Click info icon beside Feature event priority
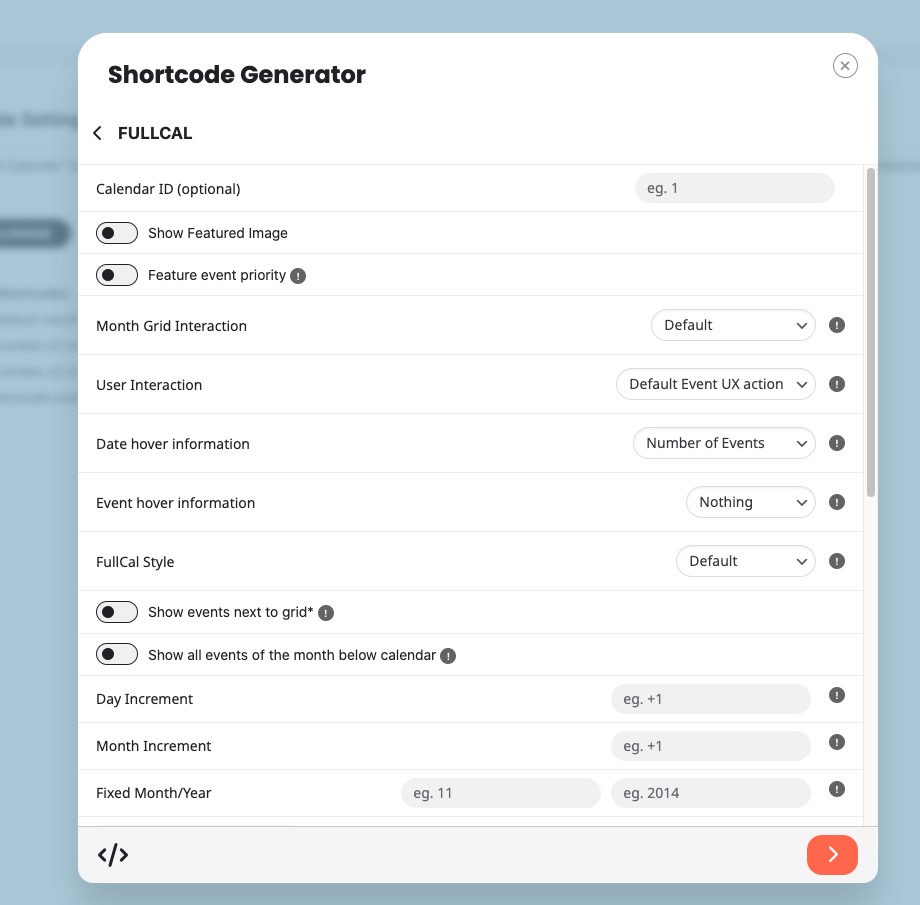This screenshot has height=905, width=920. [x=298, y=276]
